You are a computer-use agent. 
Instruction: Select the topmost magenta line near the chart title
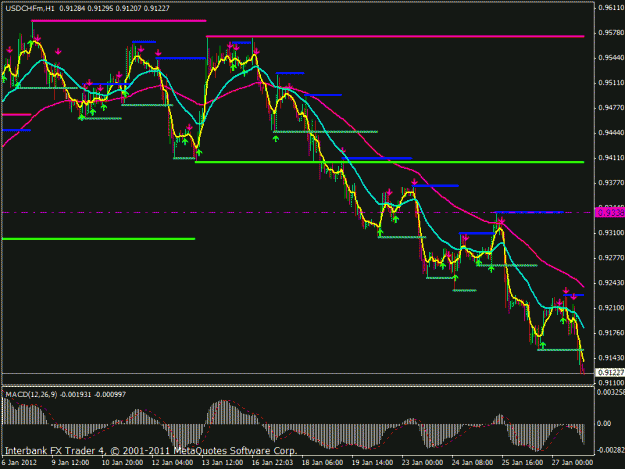[119, 20]
